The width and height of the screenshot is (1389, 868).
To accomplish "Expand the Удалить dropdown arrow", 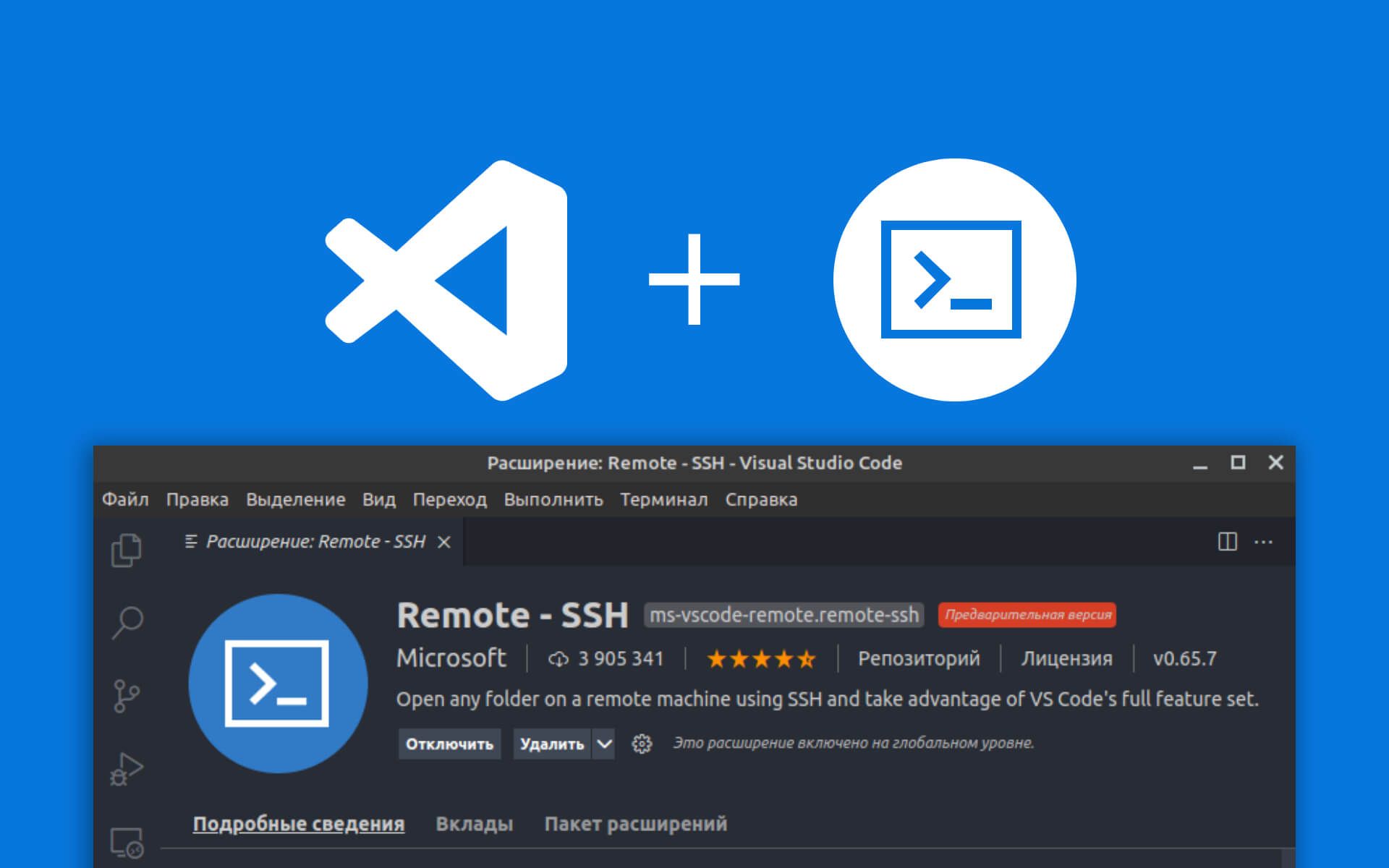I will [x=604, y=744].
